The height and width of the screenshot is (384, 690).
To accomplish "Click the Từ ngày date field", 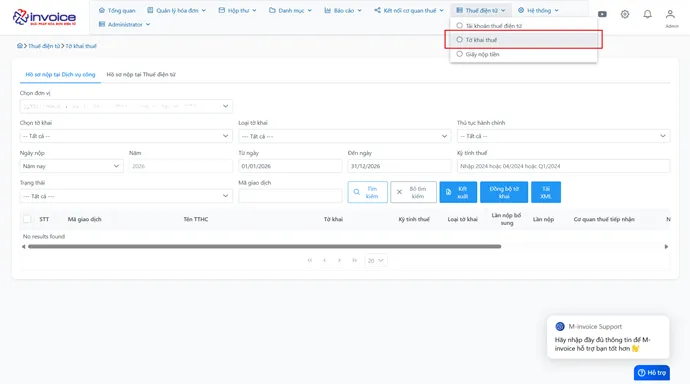I will click(x=290, y=166).
